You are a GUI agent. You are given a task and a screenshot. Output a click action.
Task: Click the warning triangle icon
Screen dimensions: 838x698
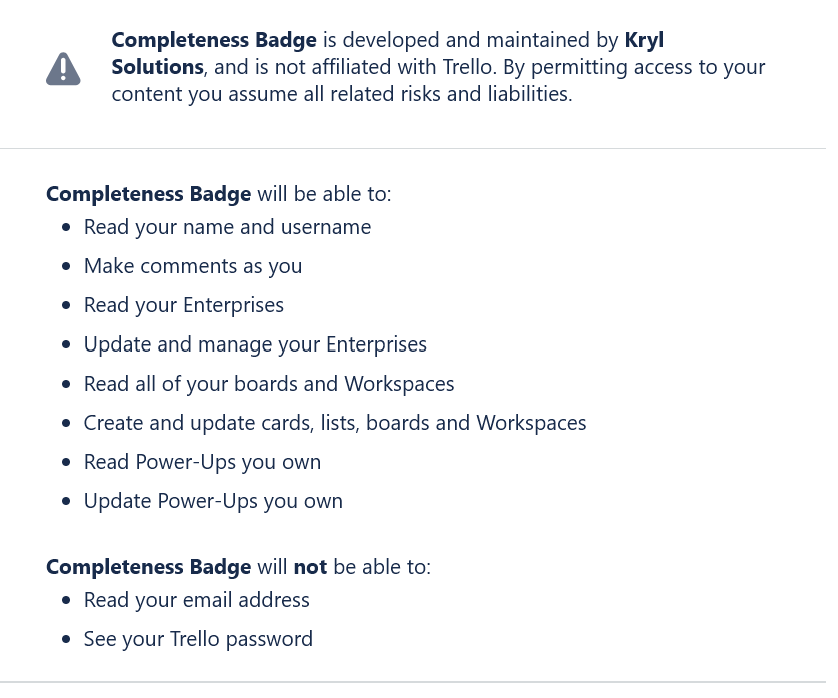coord(63,68)
